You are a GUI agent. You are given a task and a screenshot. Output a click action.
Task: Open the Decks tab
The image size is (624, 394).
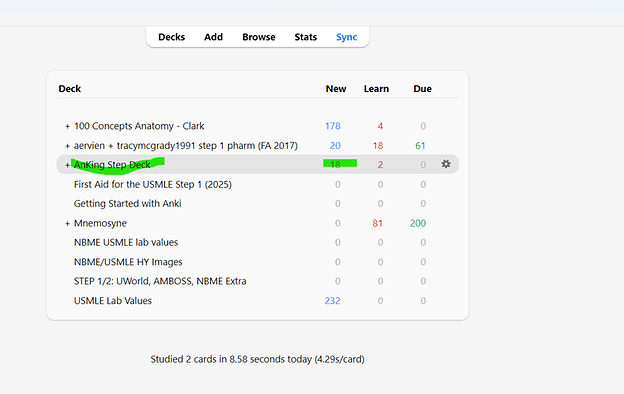172,37
